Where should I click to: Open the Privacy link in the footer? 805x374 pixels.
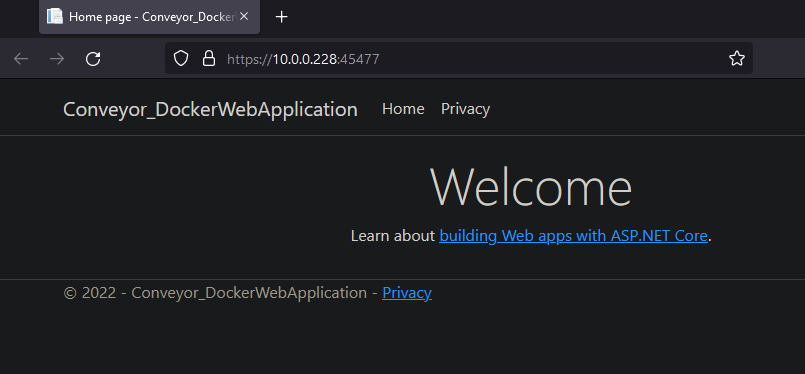pyautogui.click(x=407, y=293)
